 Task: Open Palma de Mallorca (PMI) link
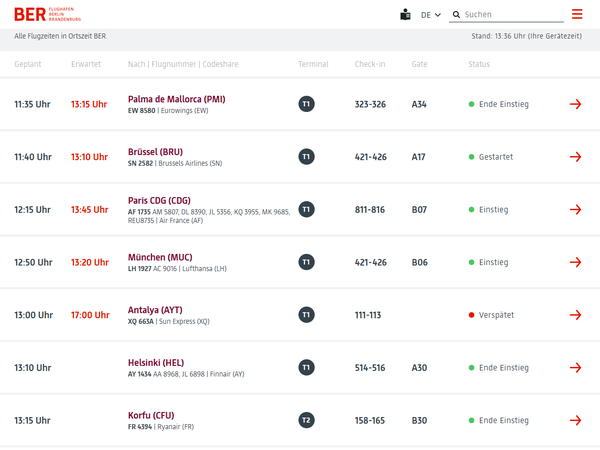tap(176, 99)
